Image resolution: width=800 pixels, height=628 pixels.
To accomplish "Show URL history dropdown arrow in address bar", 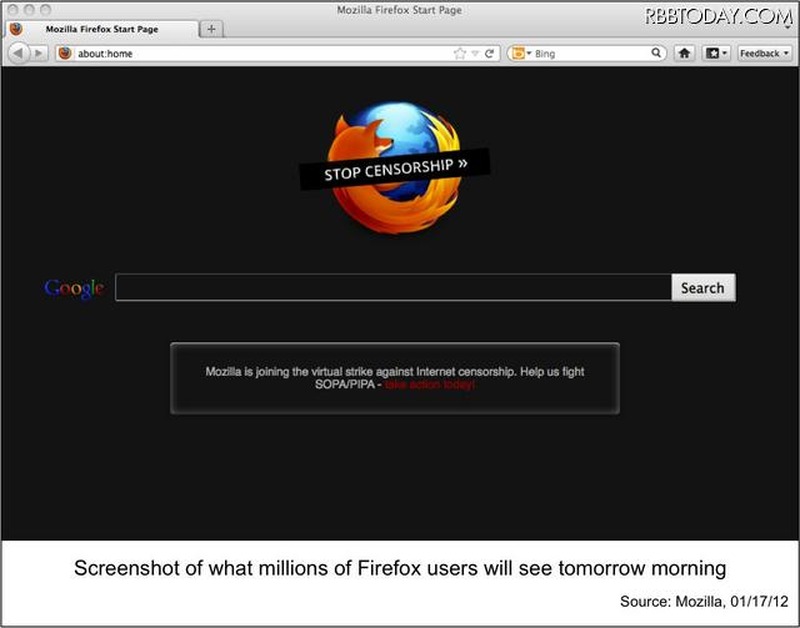I will pyautogui.click(x=475, y=53).
